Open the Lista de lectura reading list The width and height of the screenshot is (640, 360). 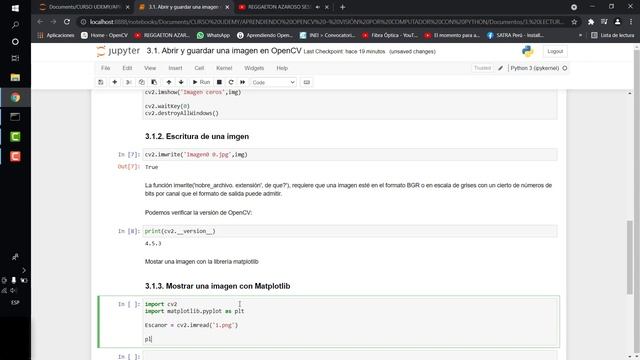[x=613, y=36]
